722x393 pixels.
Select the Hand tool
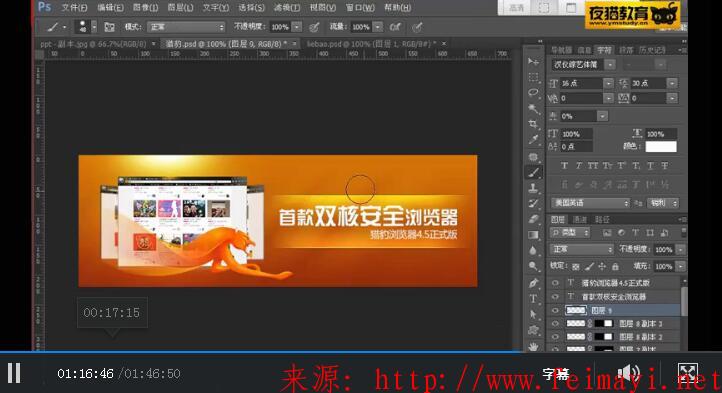pyautogui.click(x=533, y=346)
